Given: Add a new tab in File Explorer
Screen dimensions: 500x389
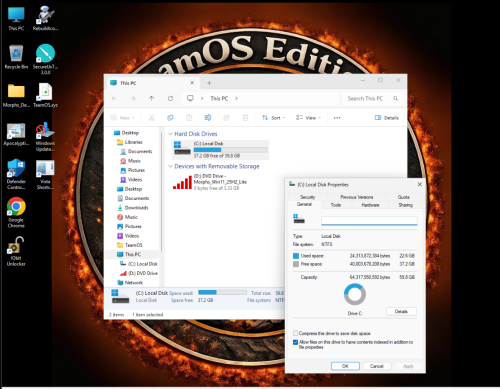Looking at the screenshot, I should (209, 83).
